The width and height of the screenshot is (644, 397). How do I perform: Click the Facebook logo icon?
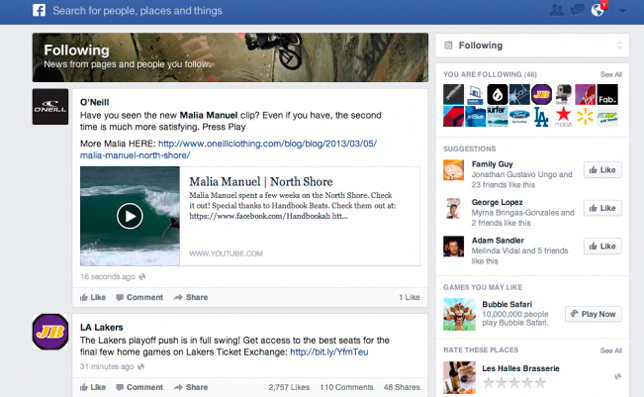coord(39,10)
